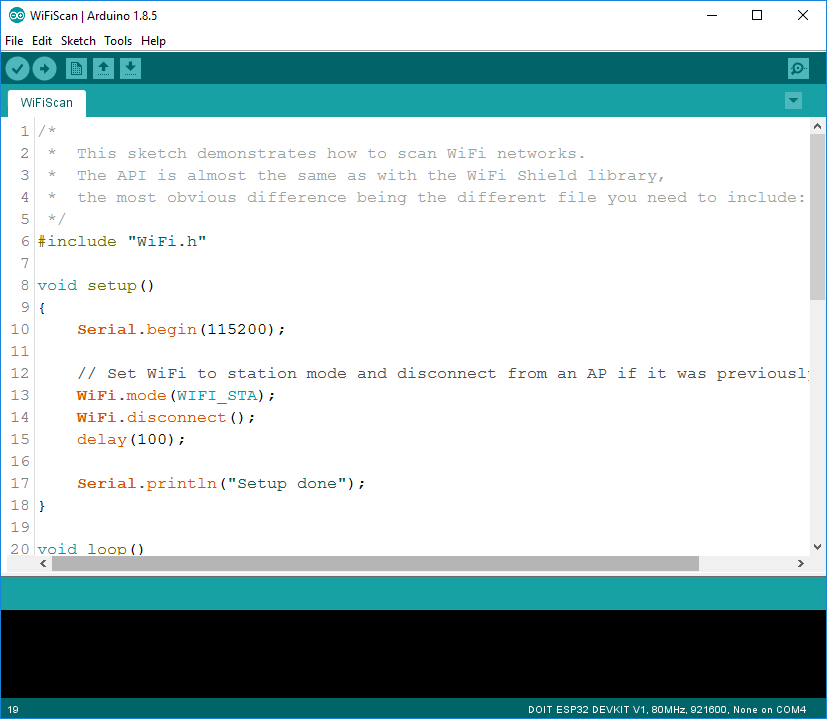Open the Sketch menu

(78, 41)
